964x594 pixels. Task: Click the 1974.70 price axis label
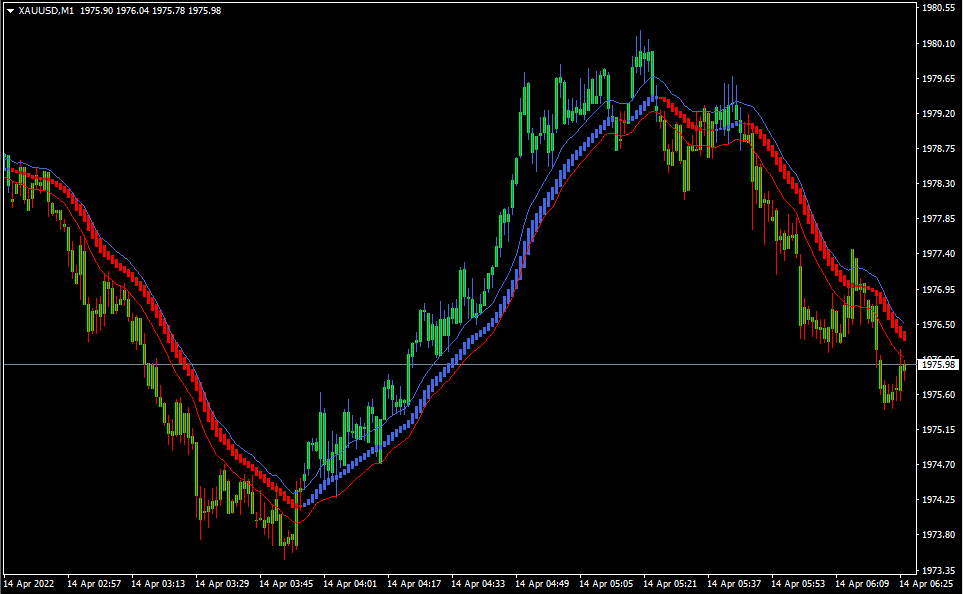[937, 465]
